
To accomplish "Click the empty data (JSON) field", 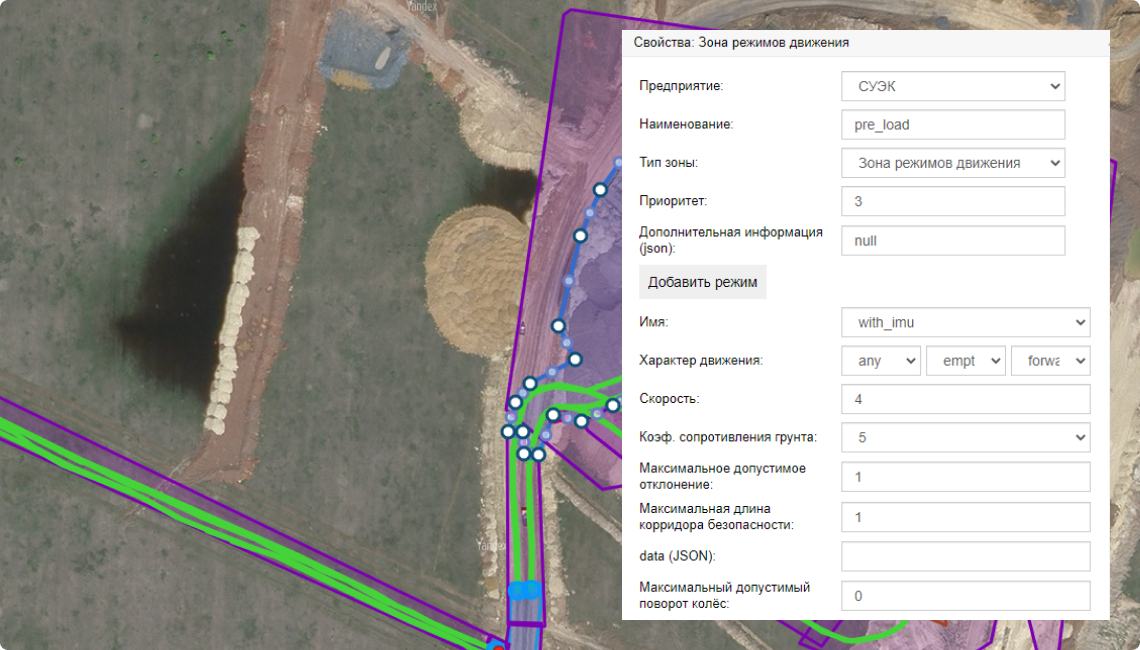I will click(x=966, y=556).
